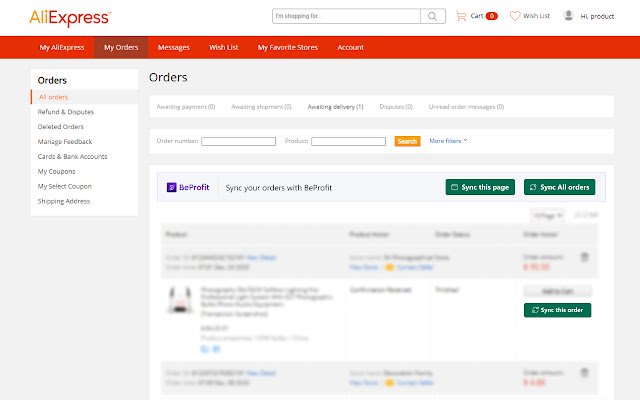Click View Store link of first order
The width and height of the screenshot is (640, 400).
(364, 267)
